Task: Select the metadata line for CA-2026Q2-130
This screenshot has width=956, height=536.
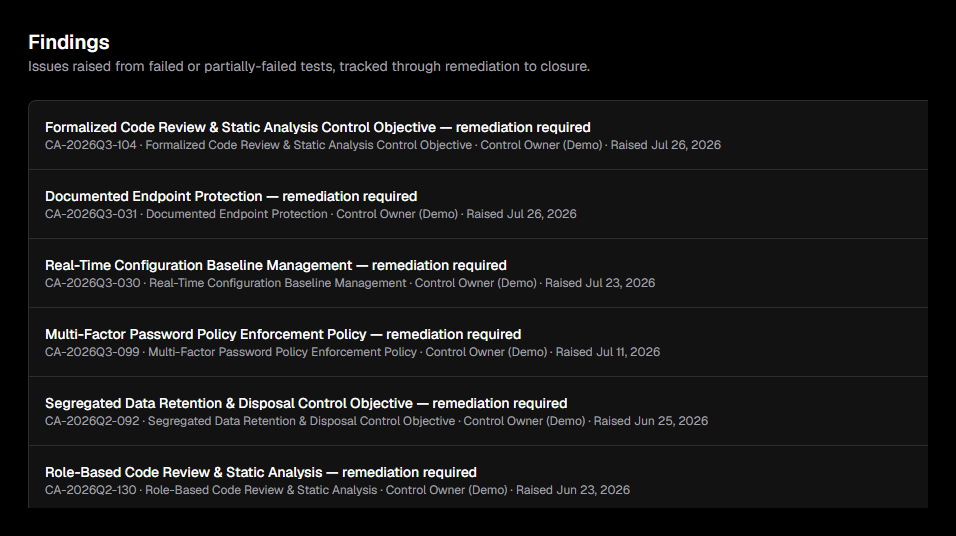Action: click(x=337, y=490)
